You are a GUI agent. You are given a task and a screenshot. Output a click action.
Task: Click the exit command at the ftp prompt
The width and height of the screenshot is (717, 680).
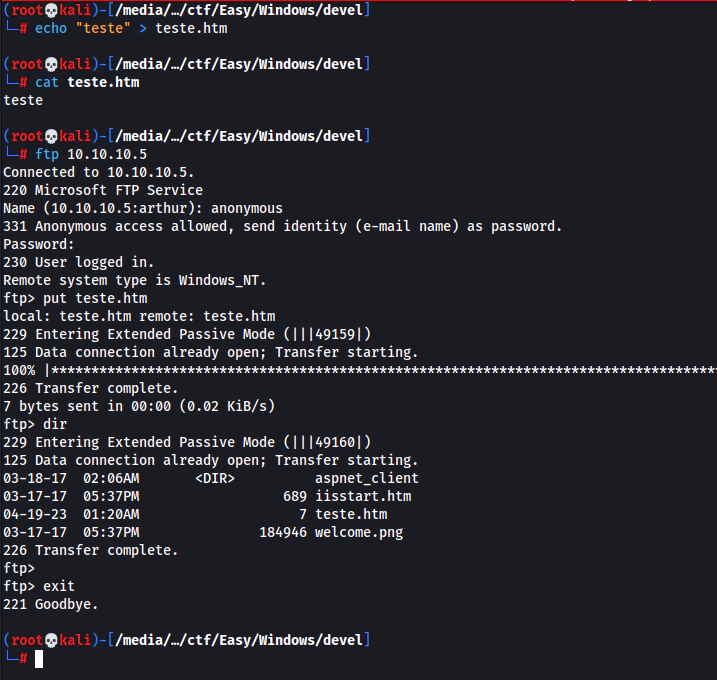pyautogui.click(x=59, y=586)
